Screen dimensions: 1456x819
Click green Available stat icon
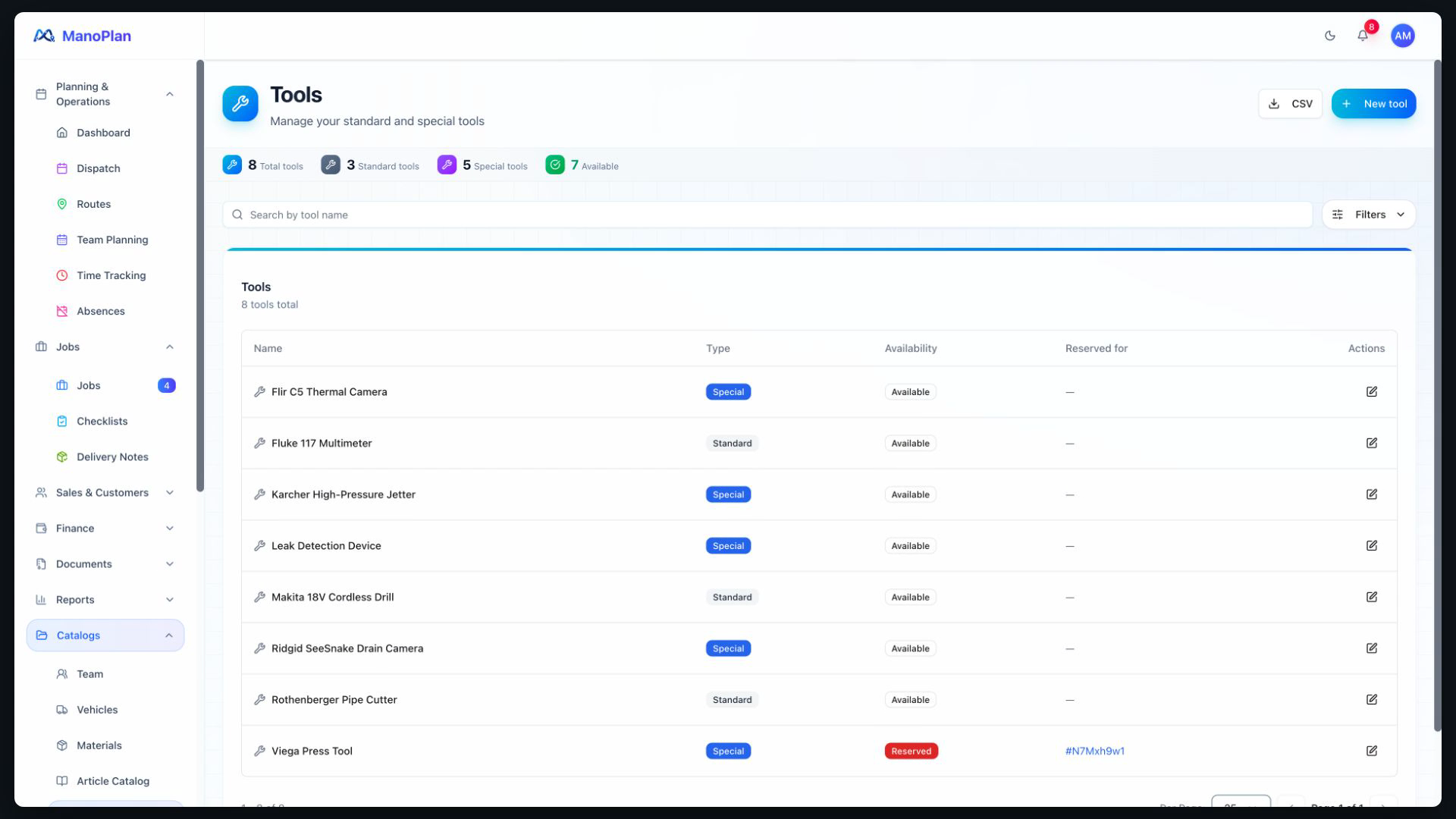point(555,165)
